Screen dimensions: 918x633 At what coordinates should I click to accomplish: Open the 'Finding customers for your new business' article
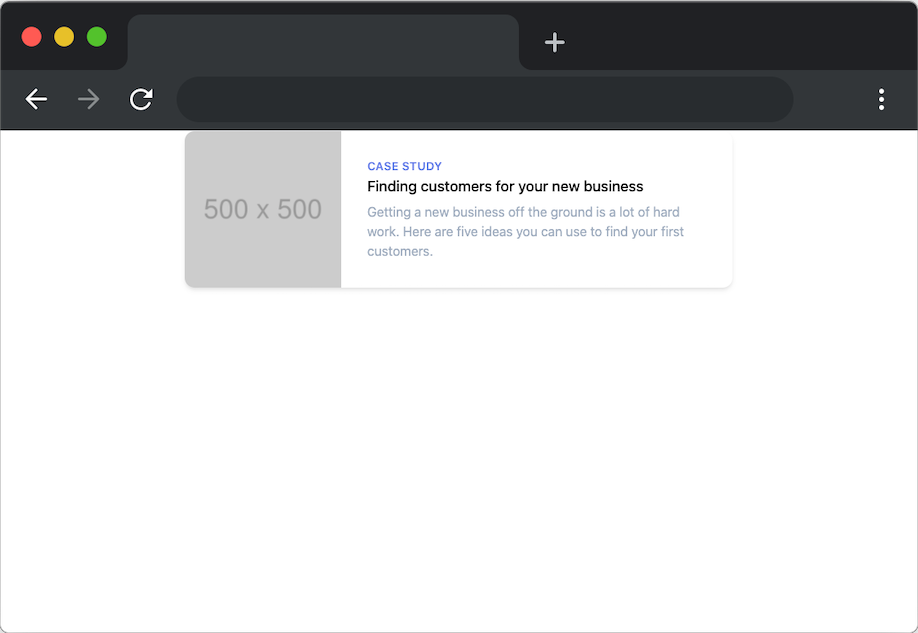point(505,186)
